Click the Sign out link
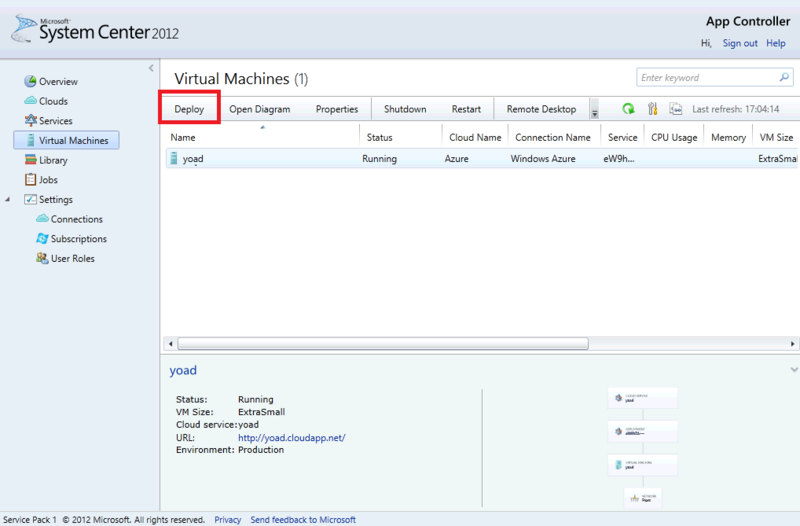This screenshot has width=800, height=526. (740, 43)
